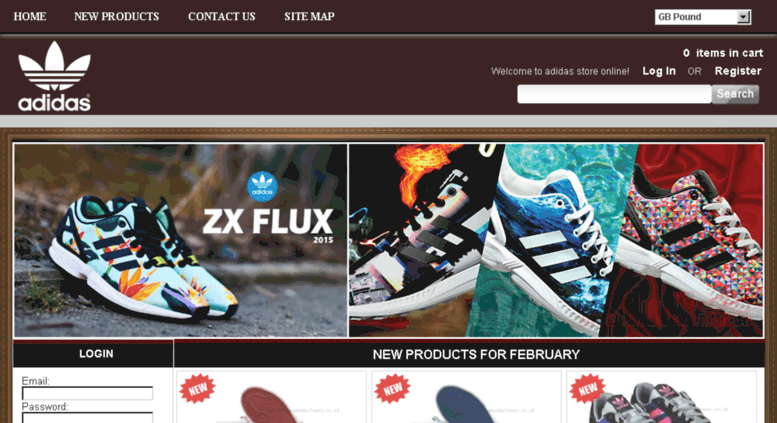Open the CONTACT US page

[x=222, y=16]
